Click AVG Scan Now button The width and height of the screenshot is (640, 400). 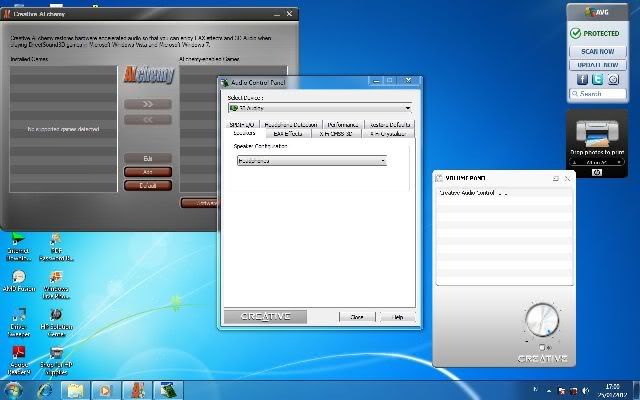tap(598, 51)
